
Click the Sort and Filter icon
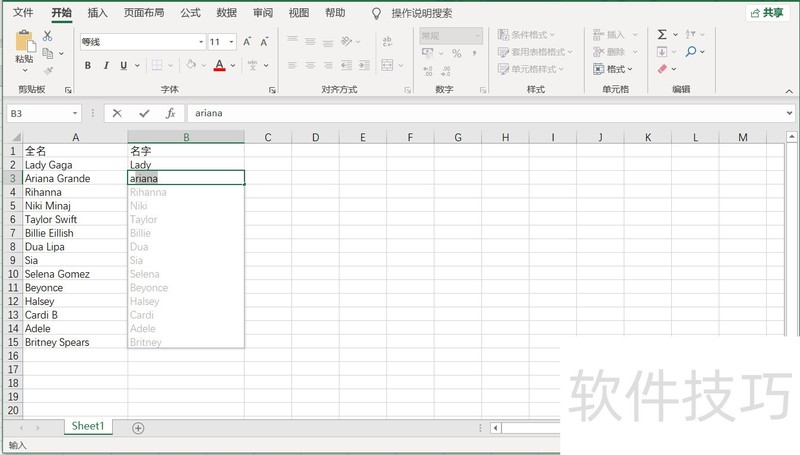690,34
